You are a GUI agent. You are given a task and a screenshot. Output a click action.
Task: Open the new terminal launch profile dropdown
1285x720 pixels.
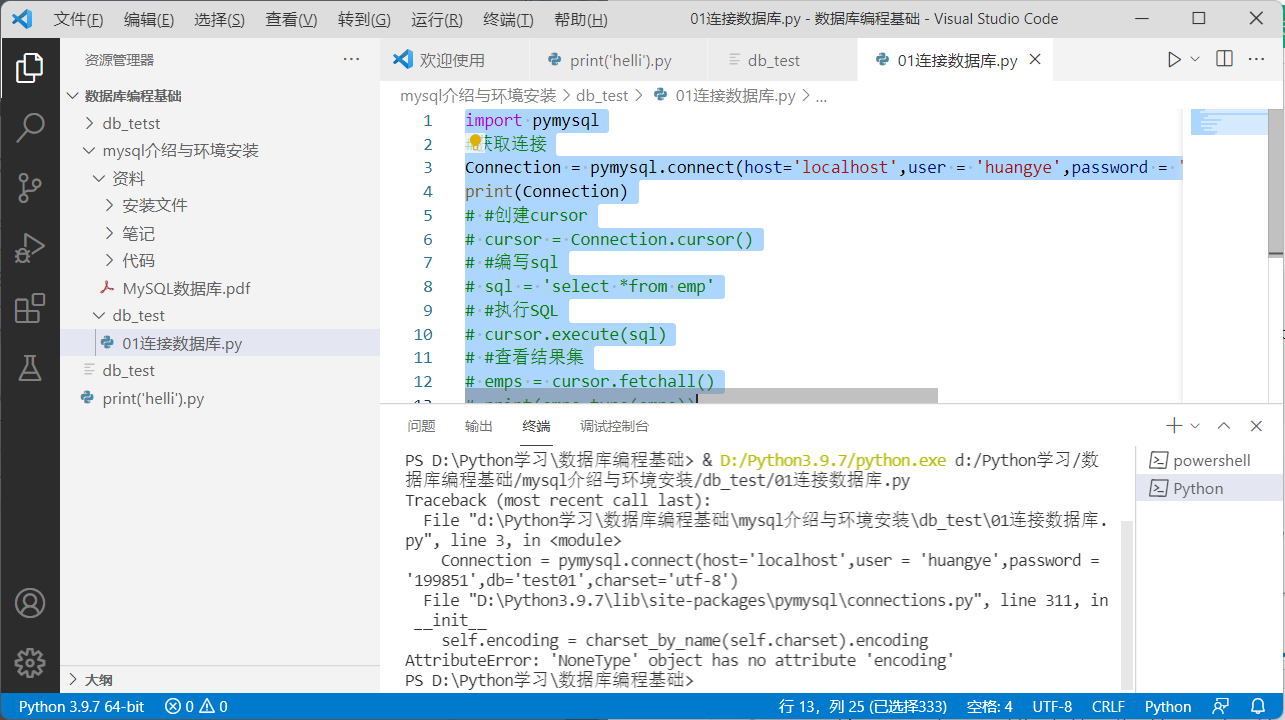click(x=1195, y=426)
